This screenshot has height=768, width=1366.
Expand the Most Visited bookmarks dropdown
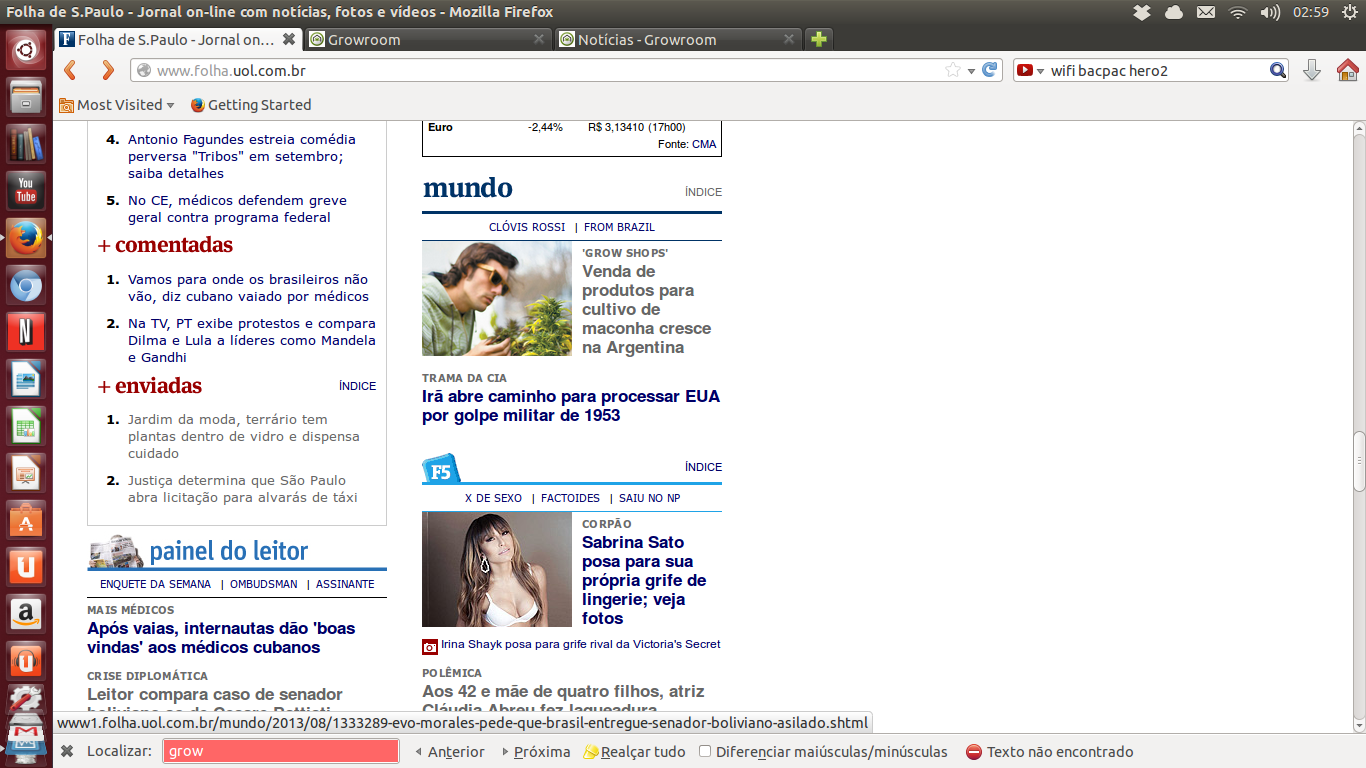point(116,105)
